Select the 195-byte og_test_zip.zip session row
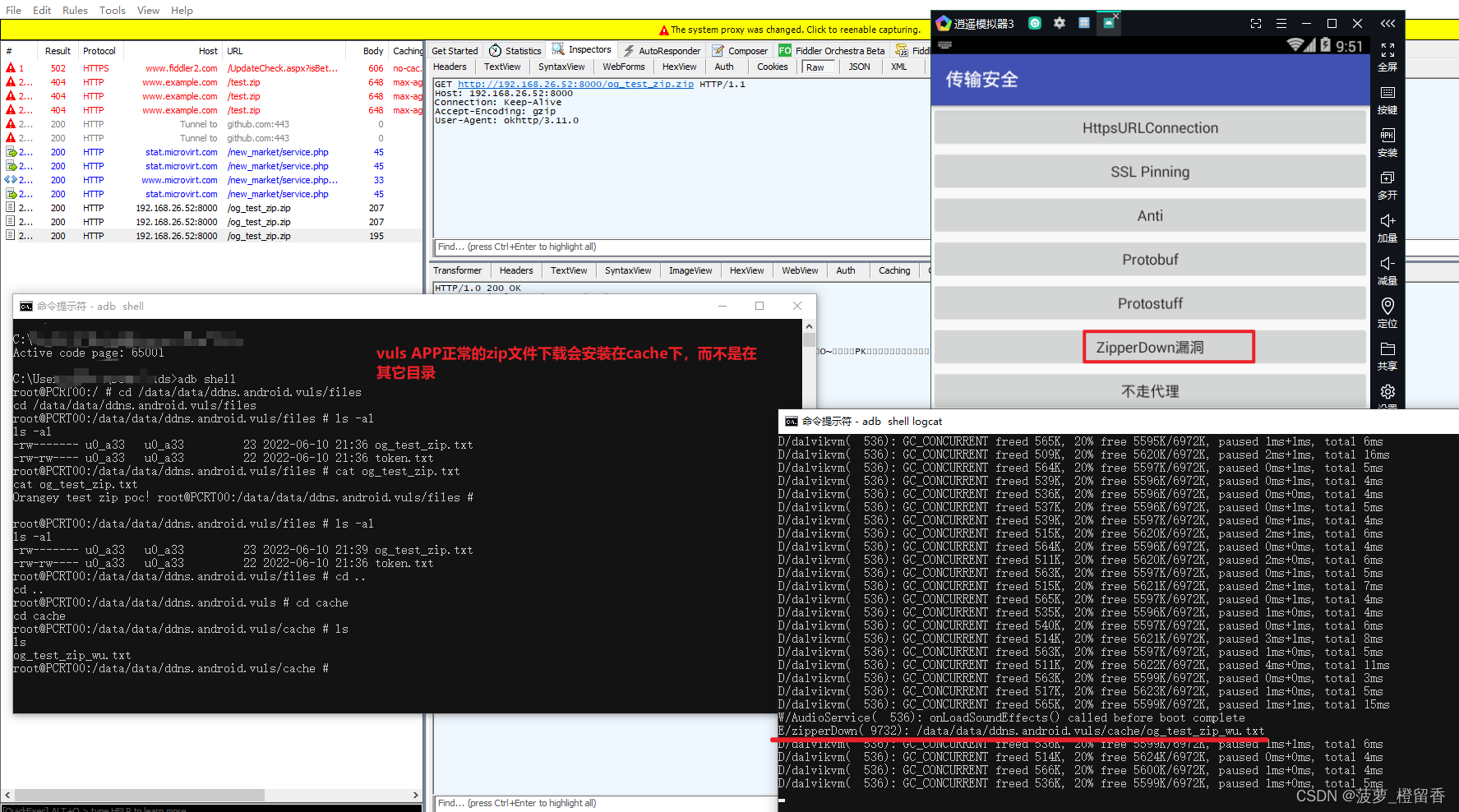The width and height of the screenshot is (1459, 812). [x=212, y=236]
